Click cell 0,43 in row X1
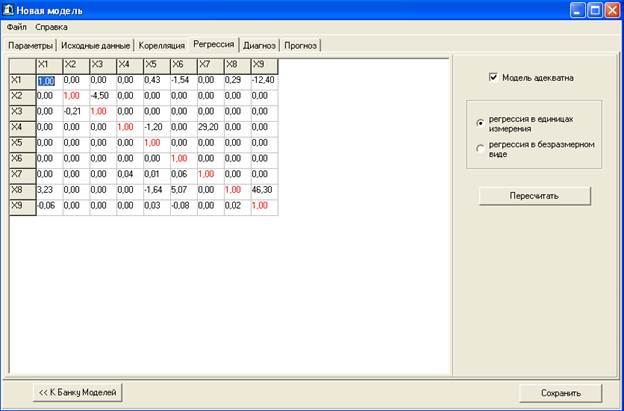This screenshot has height=411, width=624. point(157,82)
